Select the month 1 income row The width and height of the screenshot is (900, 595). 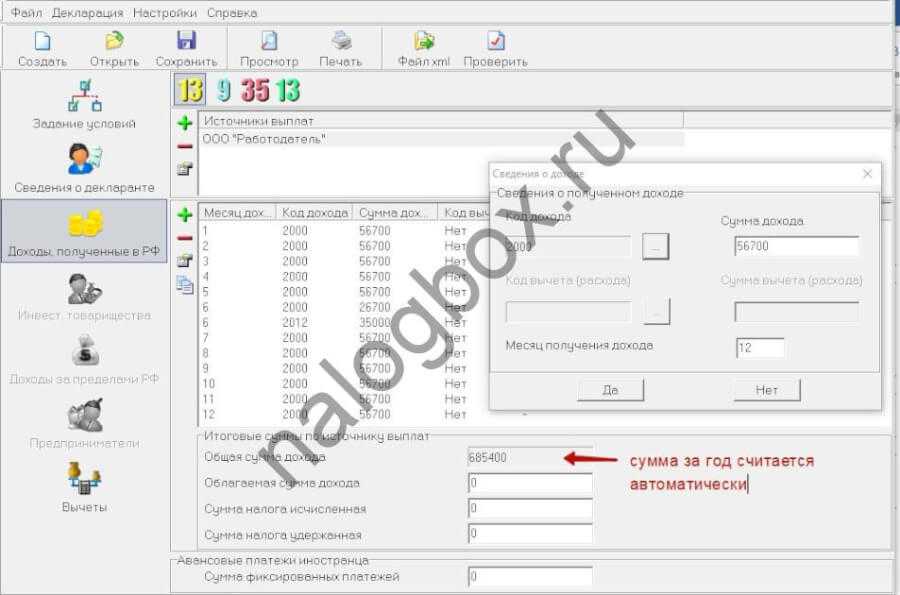tap(343, 231)
